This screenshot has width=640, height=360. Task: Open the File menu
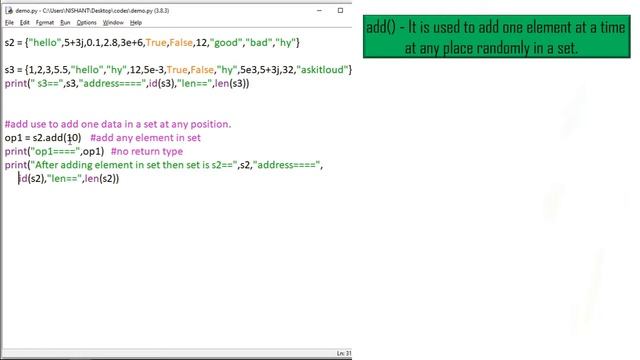9,23
